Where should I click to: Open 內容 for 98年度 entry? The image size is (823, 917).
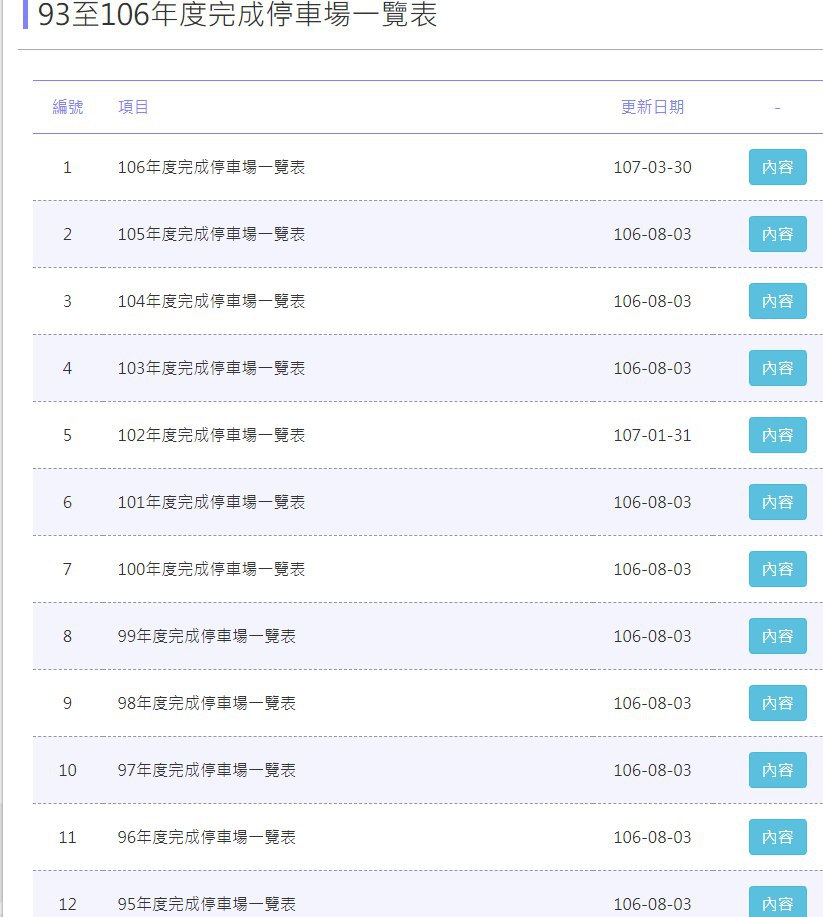[x=777, y=703]
